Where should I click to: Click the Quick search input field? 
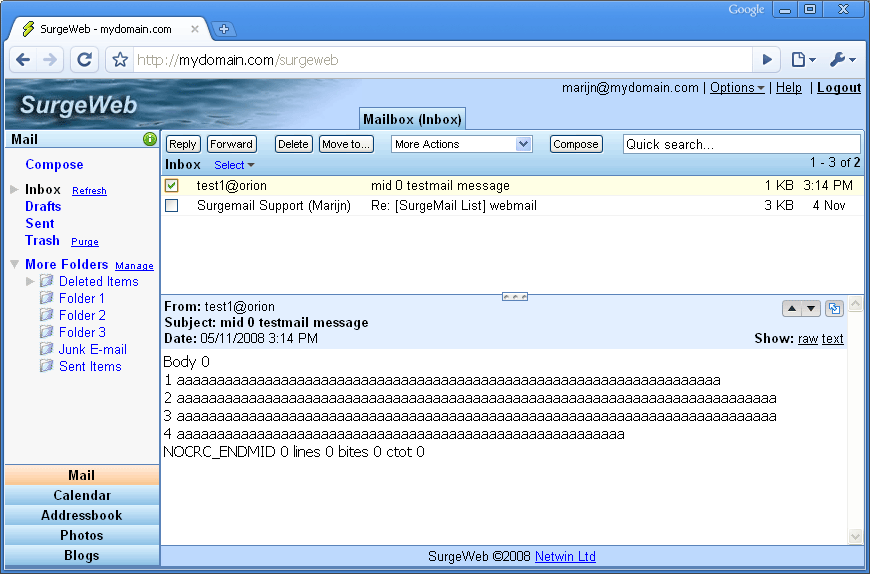pos(741,144)
